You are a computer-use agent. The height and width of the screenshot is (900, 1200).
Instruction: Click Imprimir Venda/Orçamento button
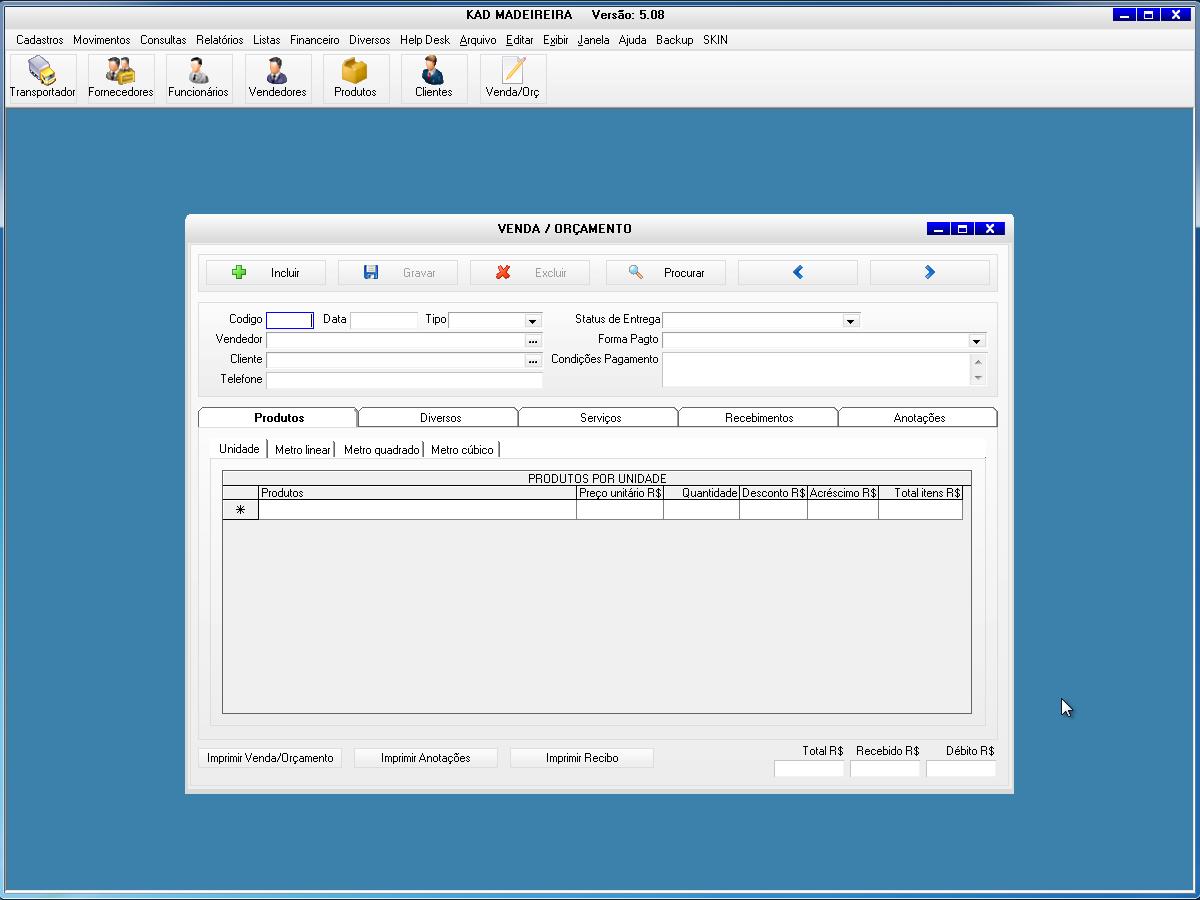pyautogui.click(x=270, y=758)
